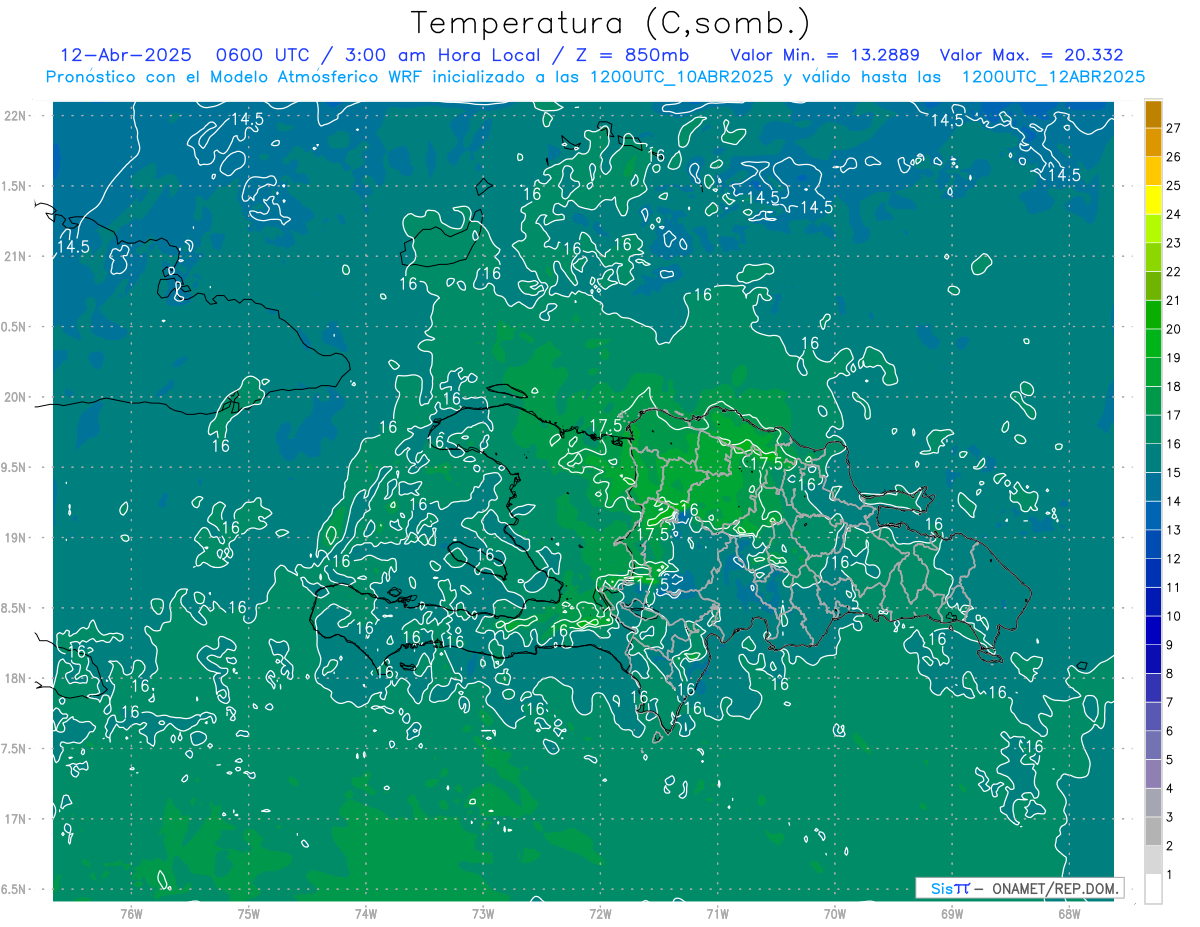Click the '75W' longitude label
Image resolution: width=1200 pixels, height=927 pixels.
pyautogui.click(x=249, y=914)
